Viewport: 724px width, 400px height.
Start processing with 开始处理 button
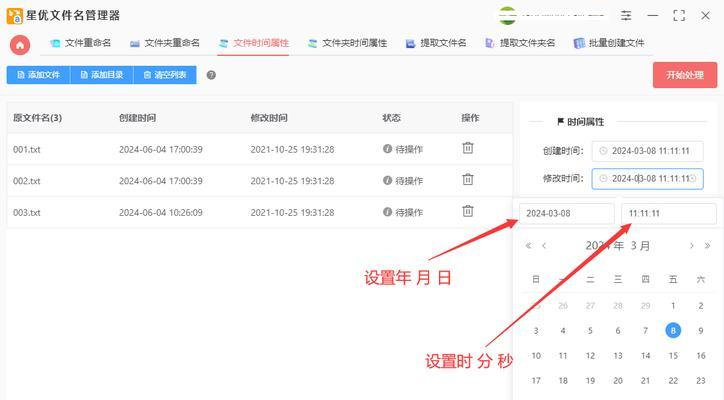pyautogui.click(x=685, y=75)
